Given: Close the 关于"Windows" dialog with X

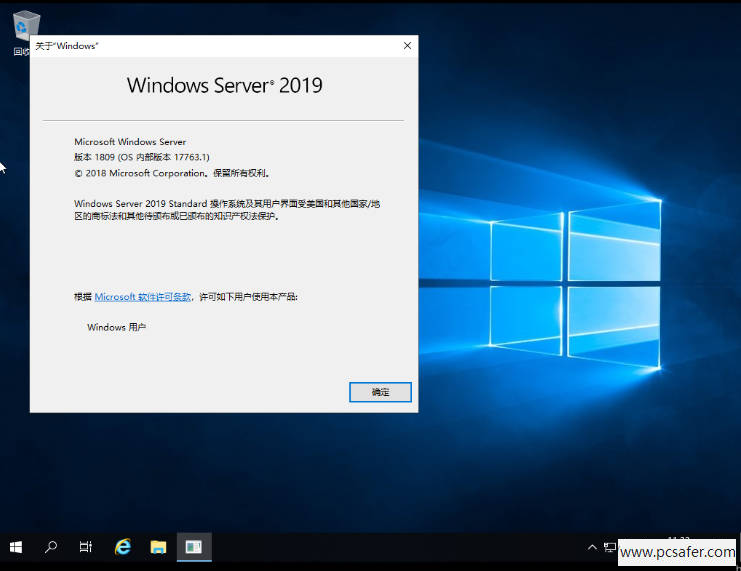Looking at the screenshot, I should [407, 46].
